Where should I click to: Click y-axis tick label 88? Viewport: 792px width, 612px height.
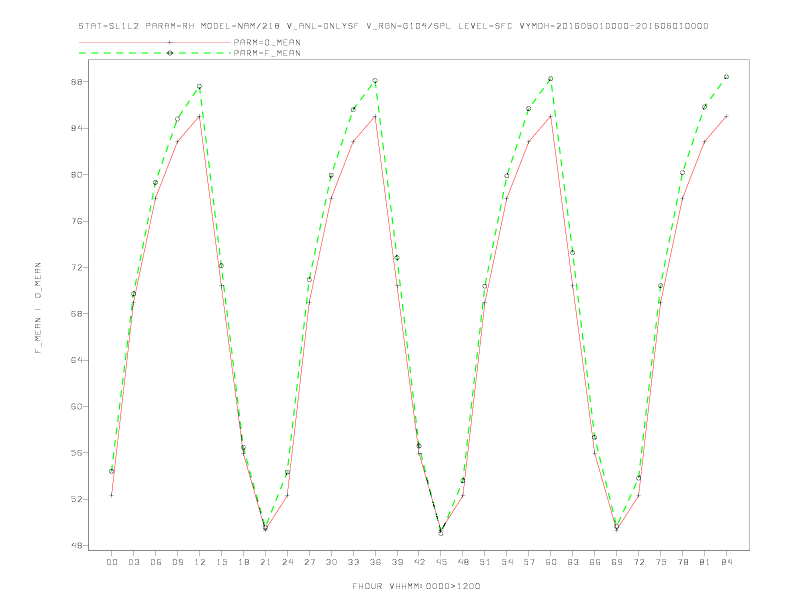tap(76, 82)
